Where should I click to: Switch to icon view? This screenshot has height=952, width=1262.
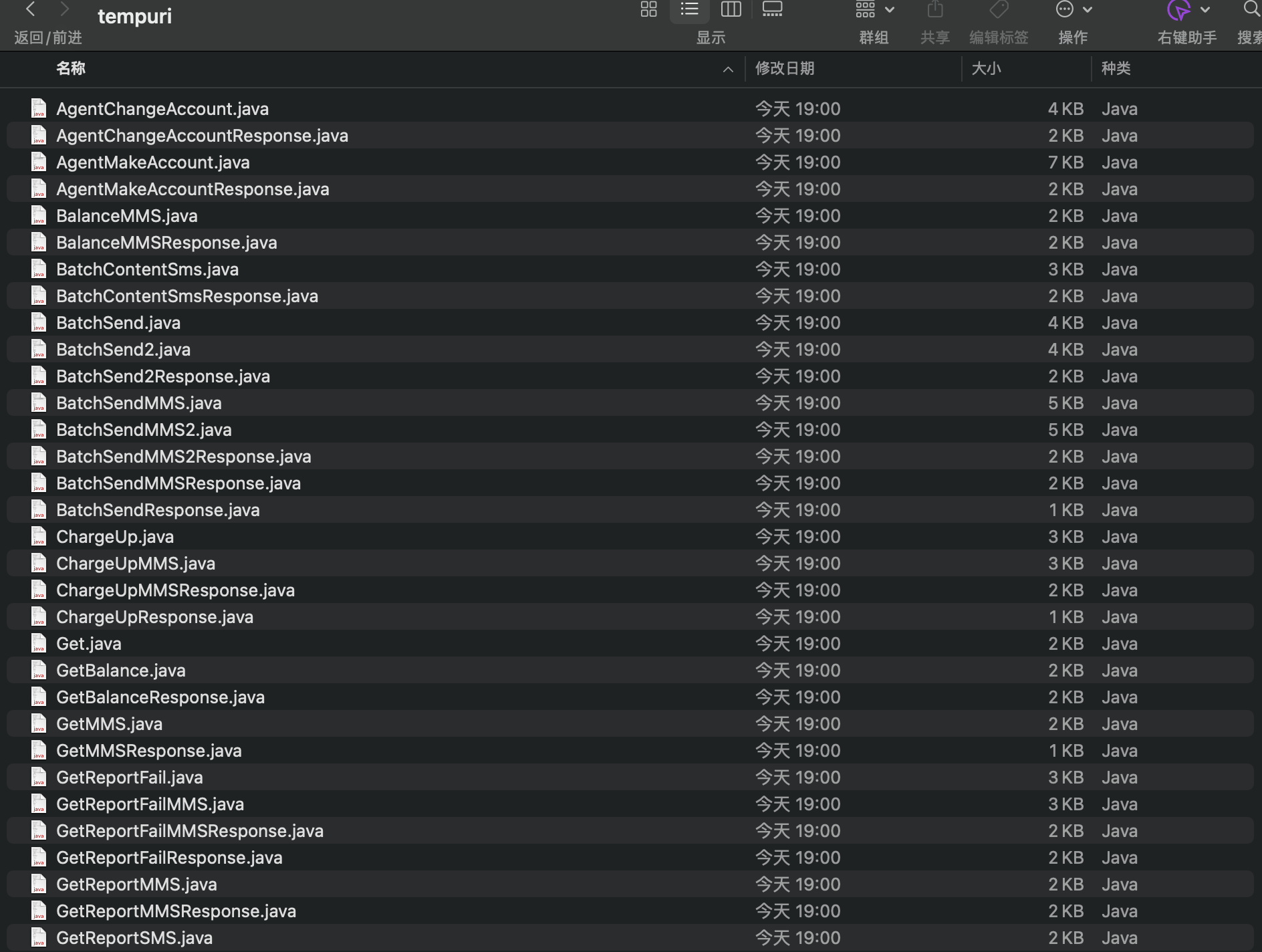point(648,9)
